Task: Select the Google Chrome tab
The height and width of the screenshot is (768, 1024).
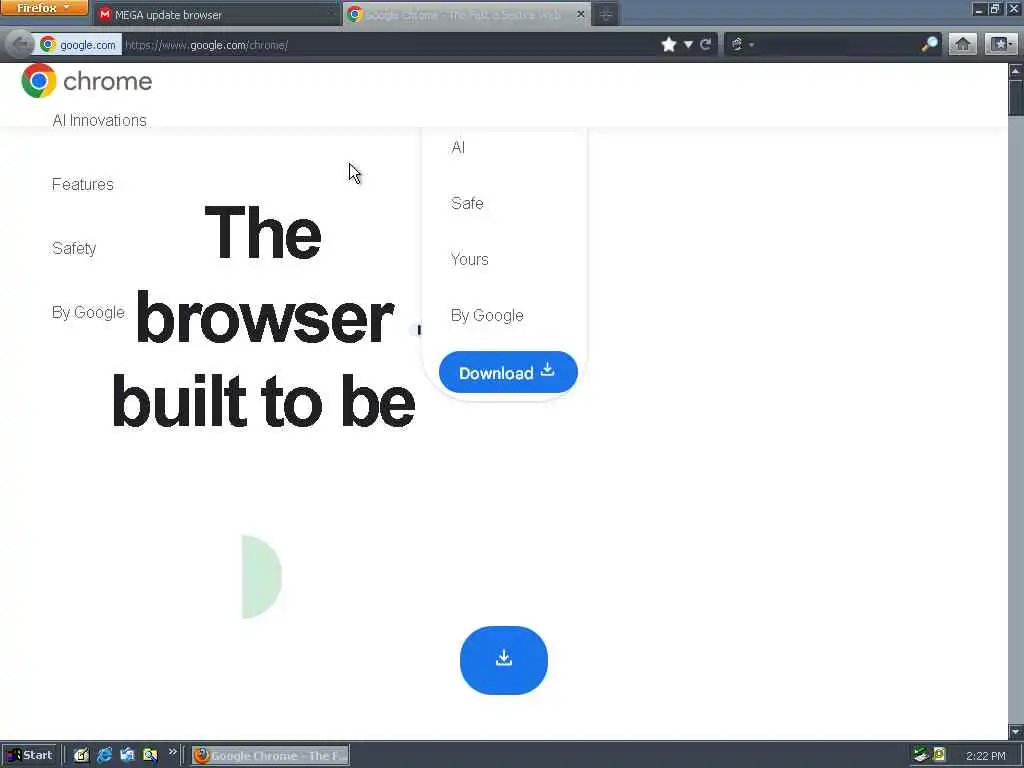Action: pyautogui.click(x=466, y=14)
